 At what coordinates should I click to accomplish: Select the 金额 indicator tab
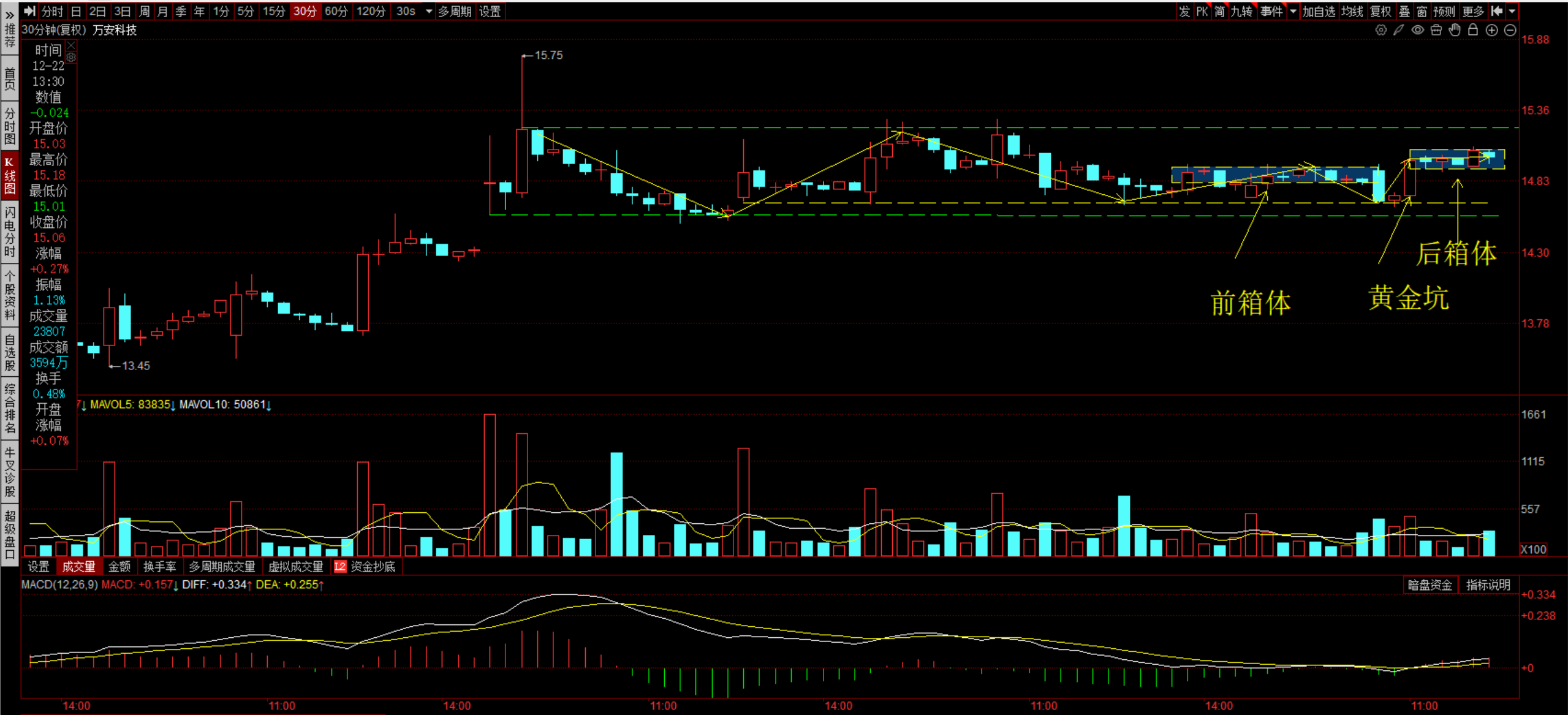(x=119, y=567)
